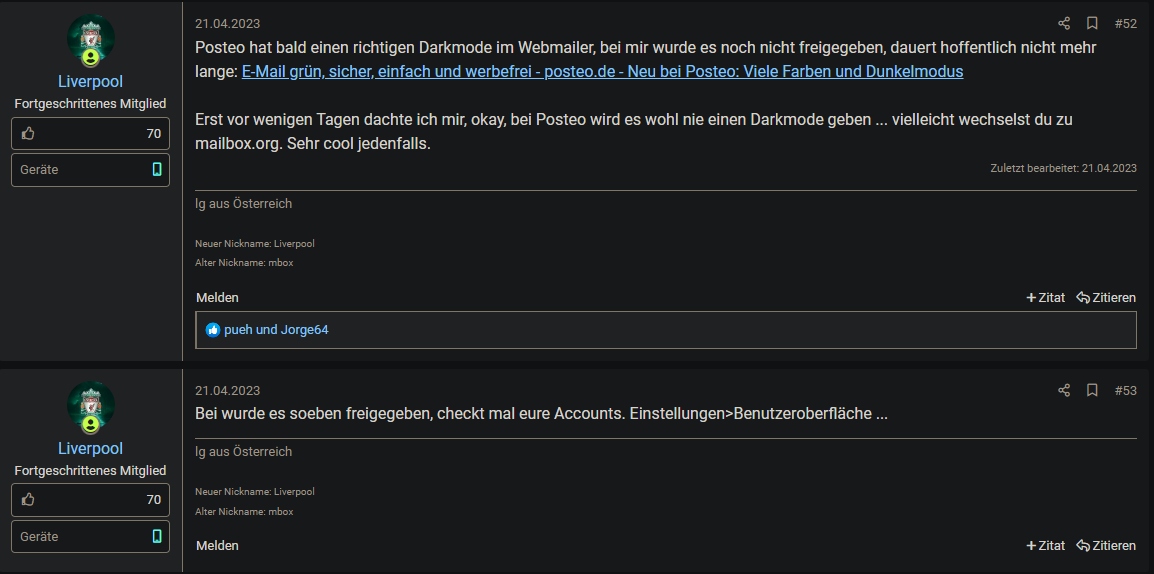Image resolution: width=1154 pixels, height=574 pixels.
Task: Reply to post #52 with Zitieren
Action: 1106,297
